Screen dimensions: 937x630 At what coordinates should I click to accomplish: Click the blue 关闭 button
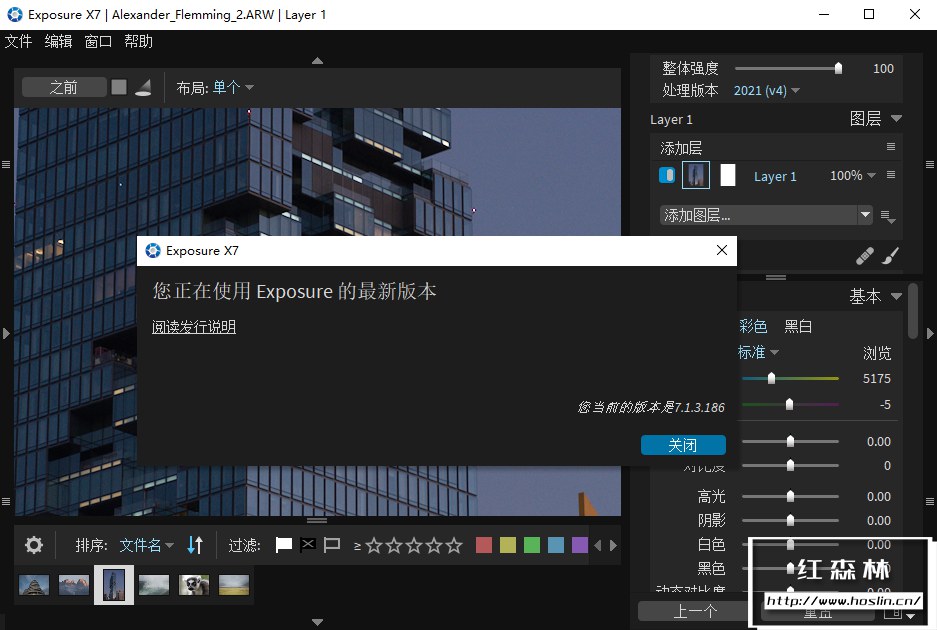coord(683,445)
